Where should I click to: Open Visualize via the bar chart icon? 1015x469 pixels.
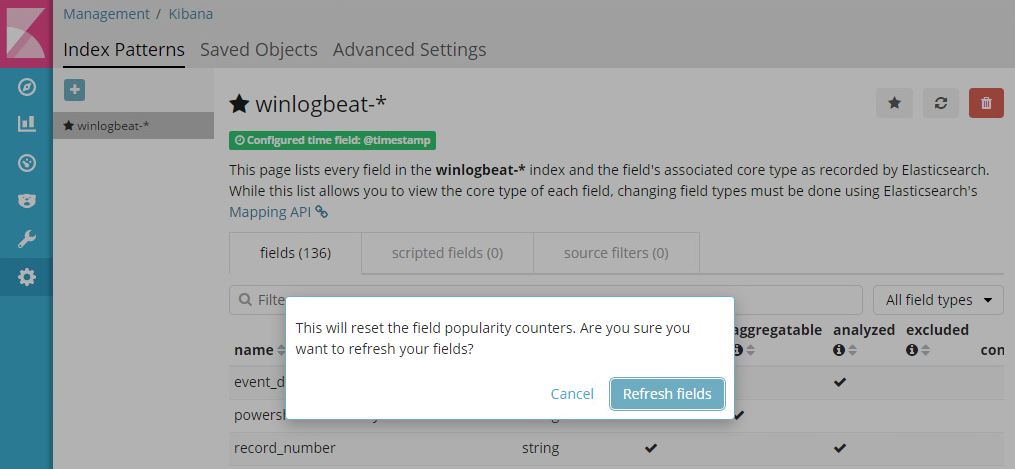point(27,124)
